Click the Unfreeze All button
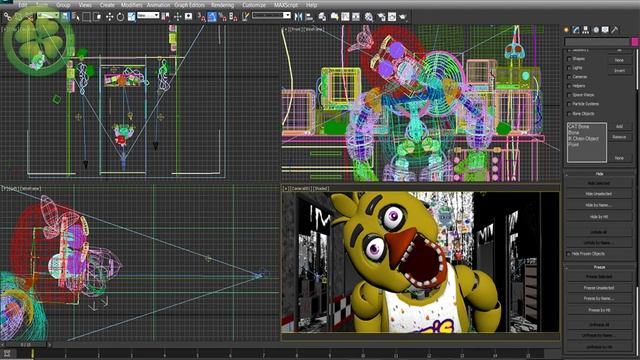Screen dimensions: 640x360 (x=598, y=325)
